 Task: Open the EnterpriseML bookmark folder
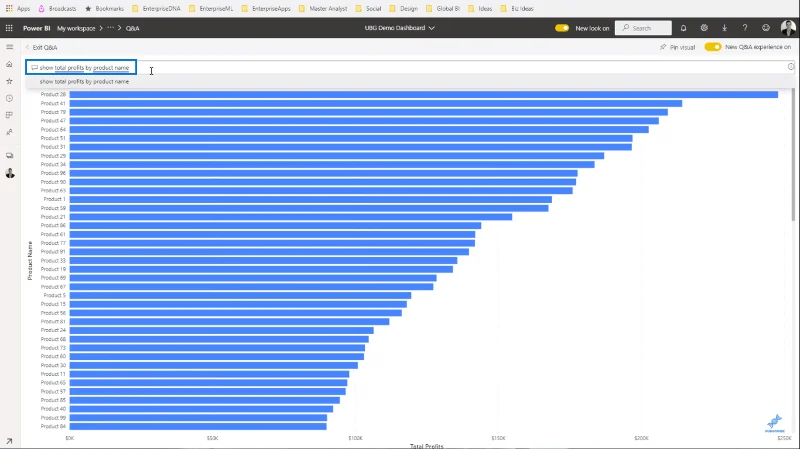211,9
